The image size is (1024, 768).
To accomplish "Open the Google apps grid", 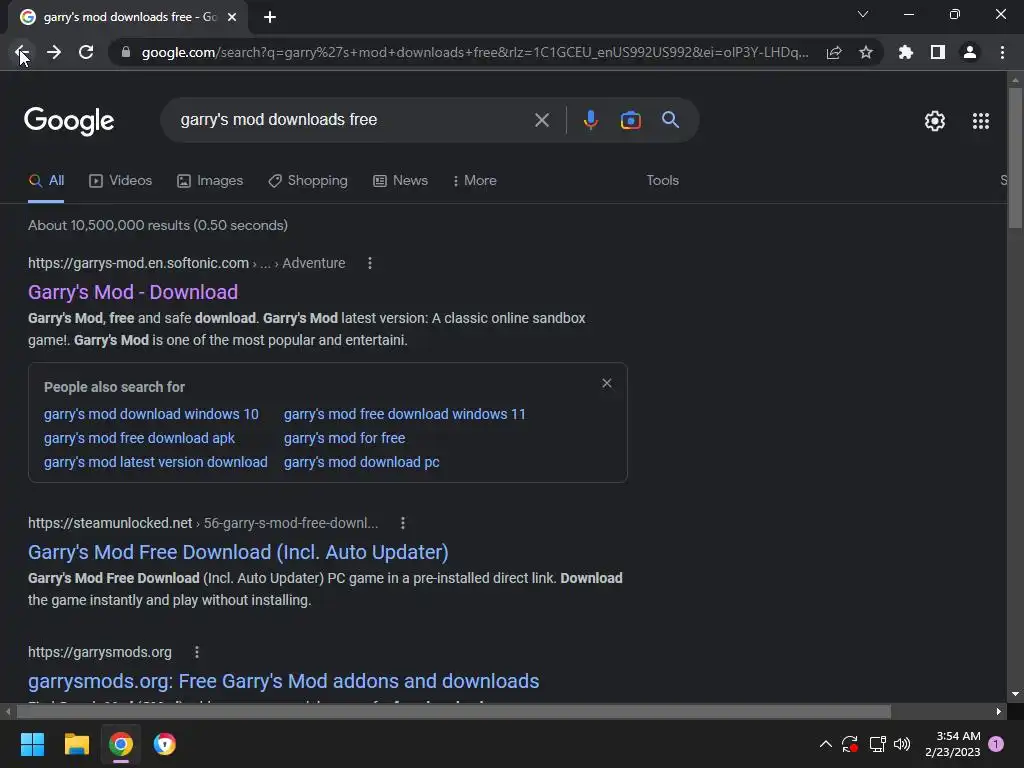I will point(980,121).
